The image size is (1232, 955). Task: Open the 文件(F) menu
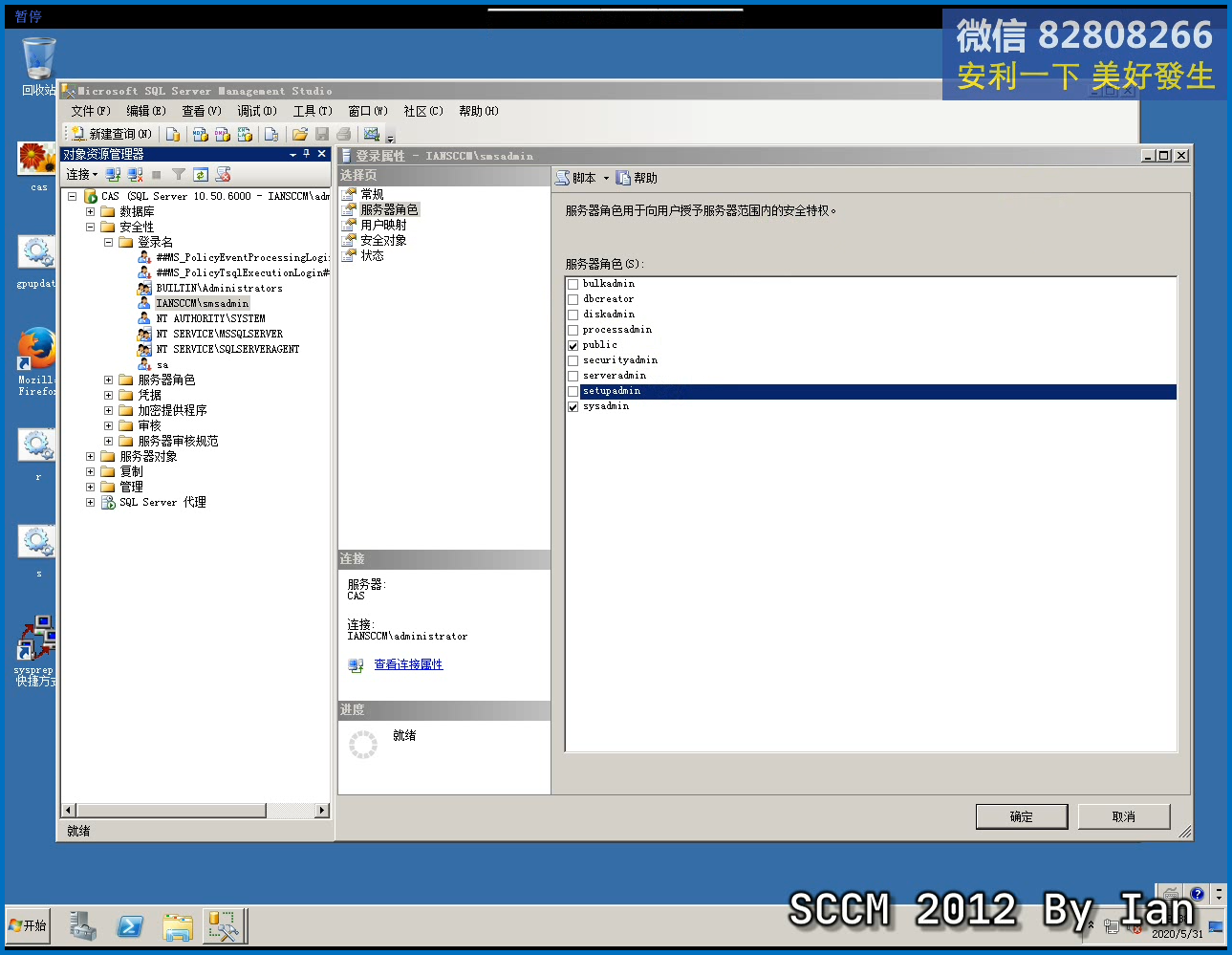91,111
